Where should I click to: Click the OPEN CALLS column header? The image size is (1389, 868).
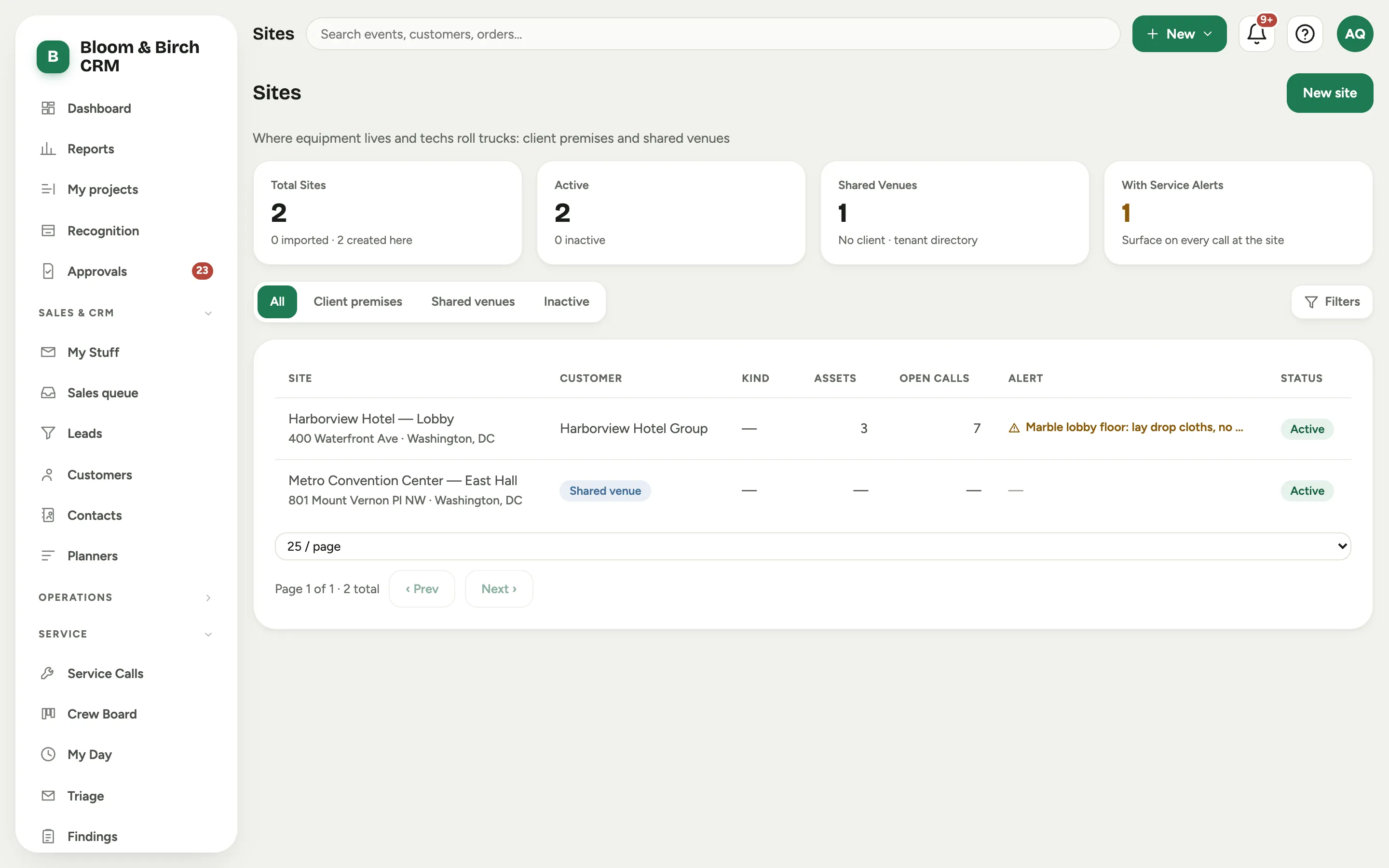click(934, 379)
